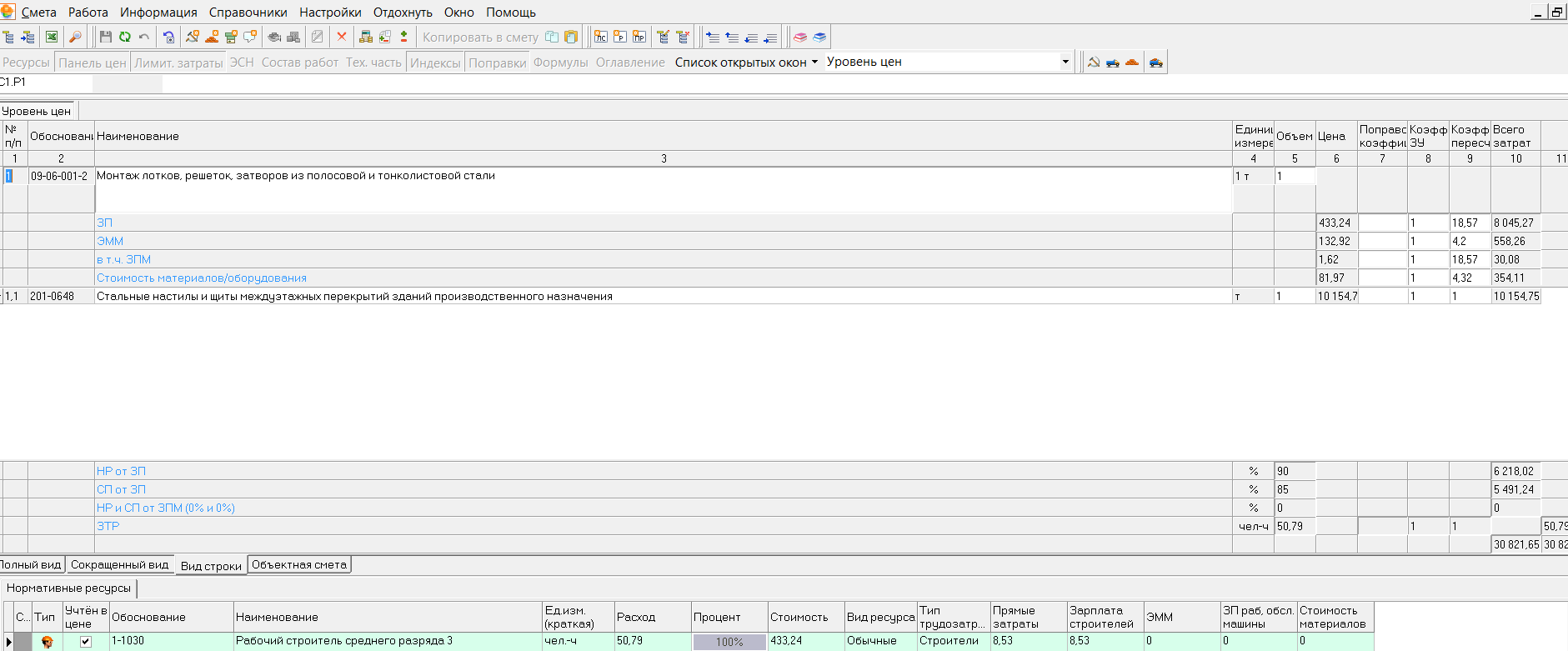The height and width of the screenshot is (651, 1568).
Task: Switch to the 'Сокращенный вид' tab
Action: pyautogui.click(x=119, y=565)
